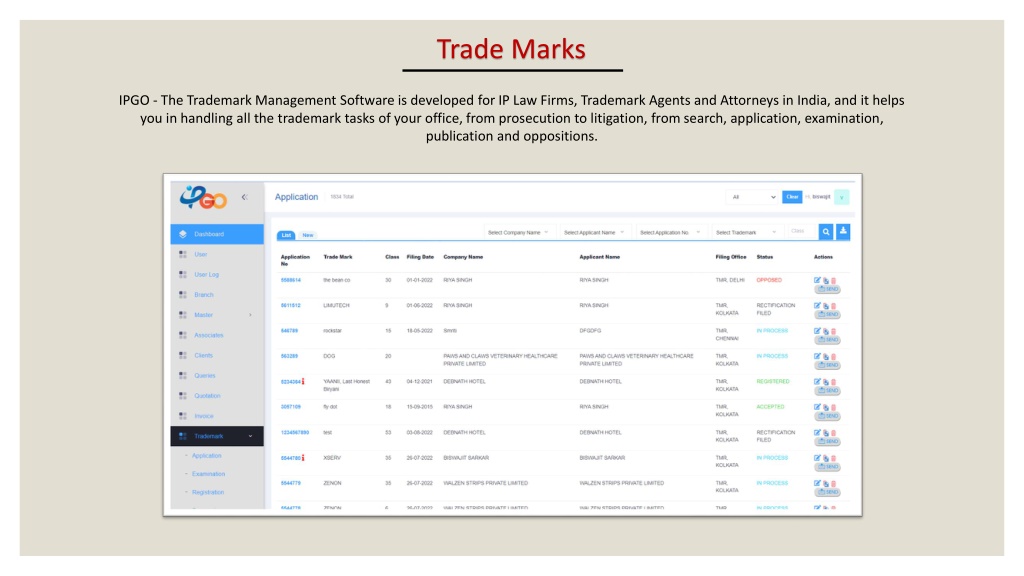
Task: Focus the Class input field
Action: pos(802,231)
